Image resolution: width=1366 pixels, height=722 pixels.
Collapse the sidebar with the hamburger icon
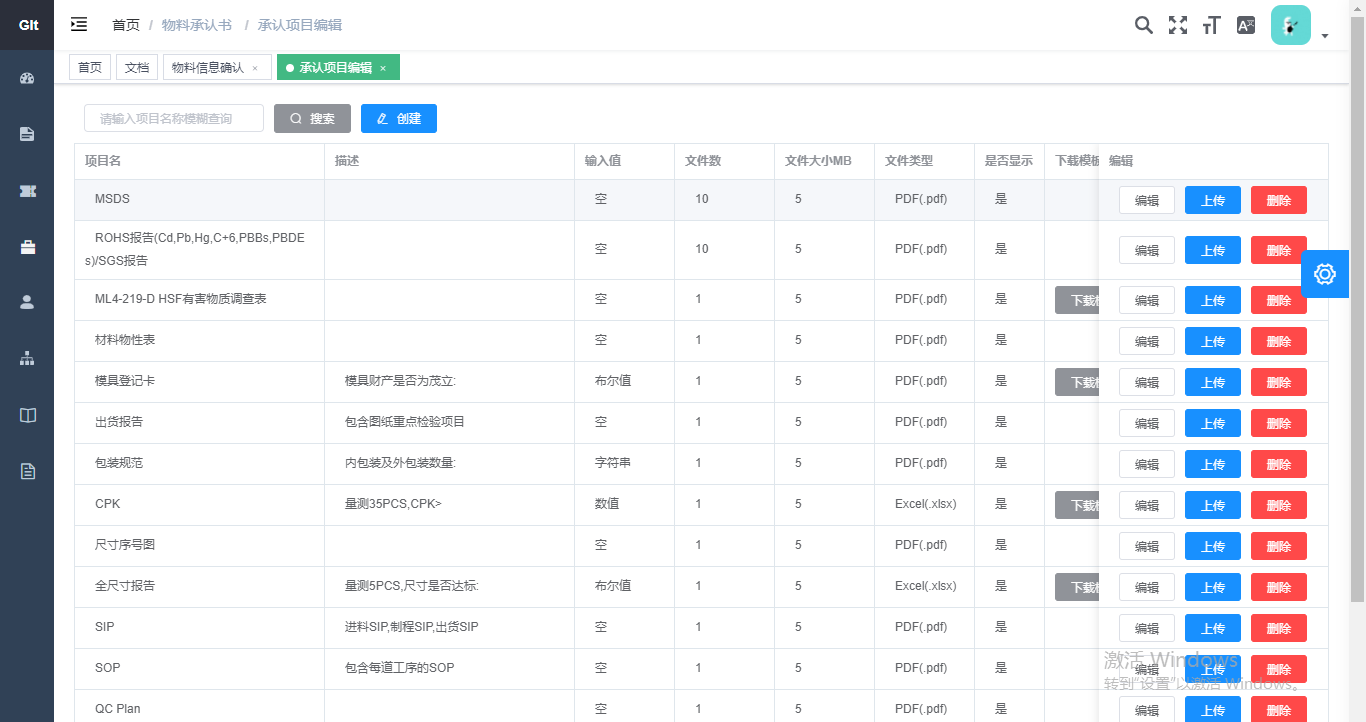pyautogui.click(x=79, y=25)
